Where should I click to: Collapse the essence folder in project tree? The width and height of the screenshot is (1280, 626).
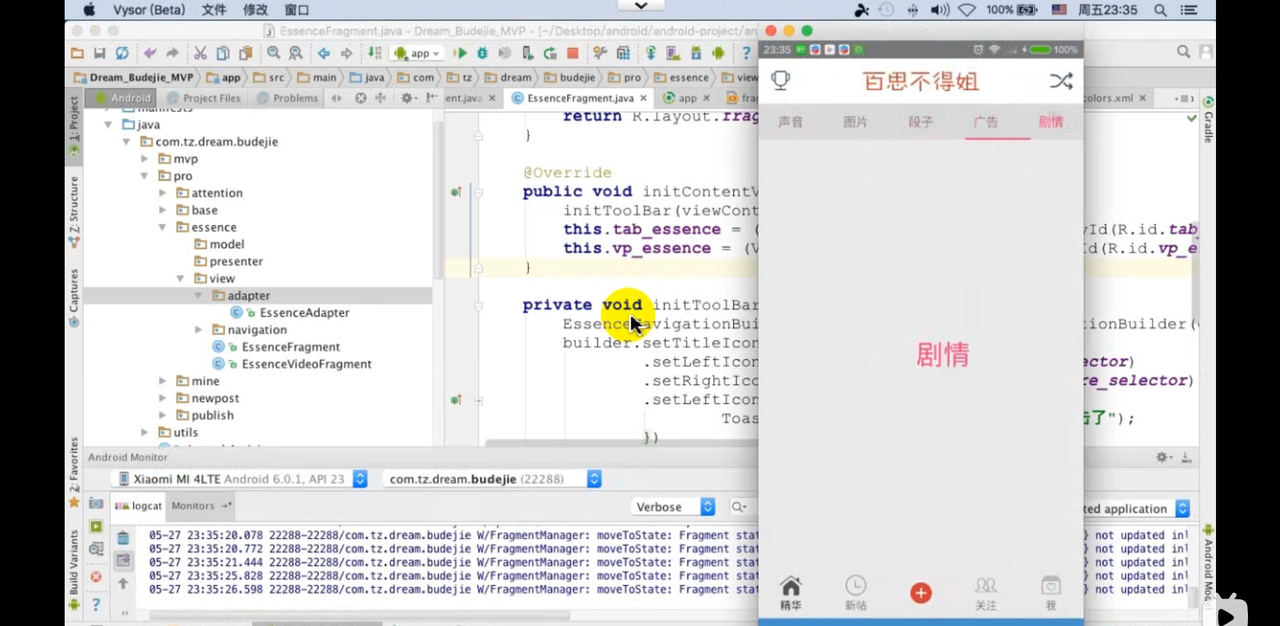click(x=163, y=227)
